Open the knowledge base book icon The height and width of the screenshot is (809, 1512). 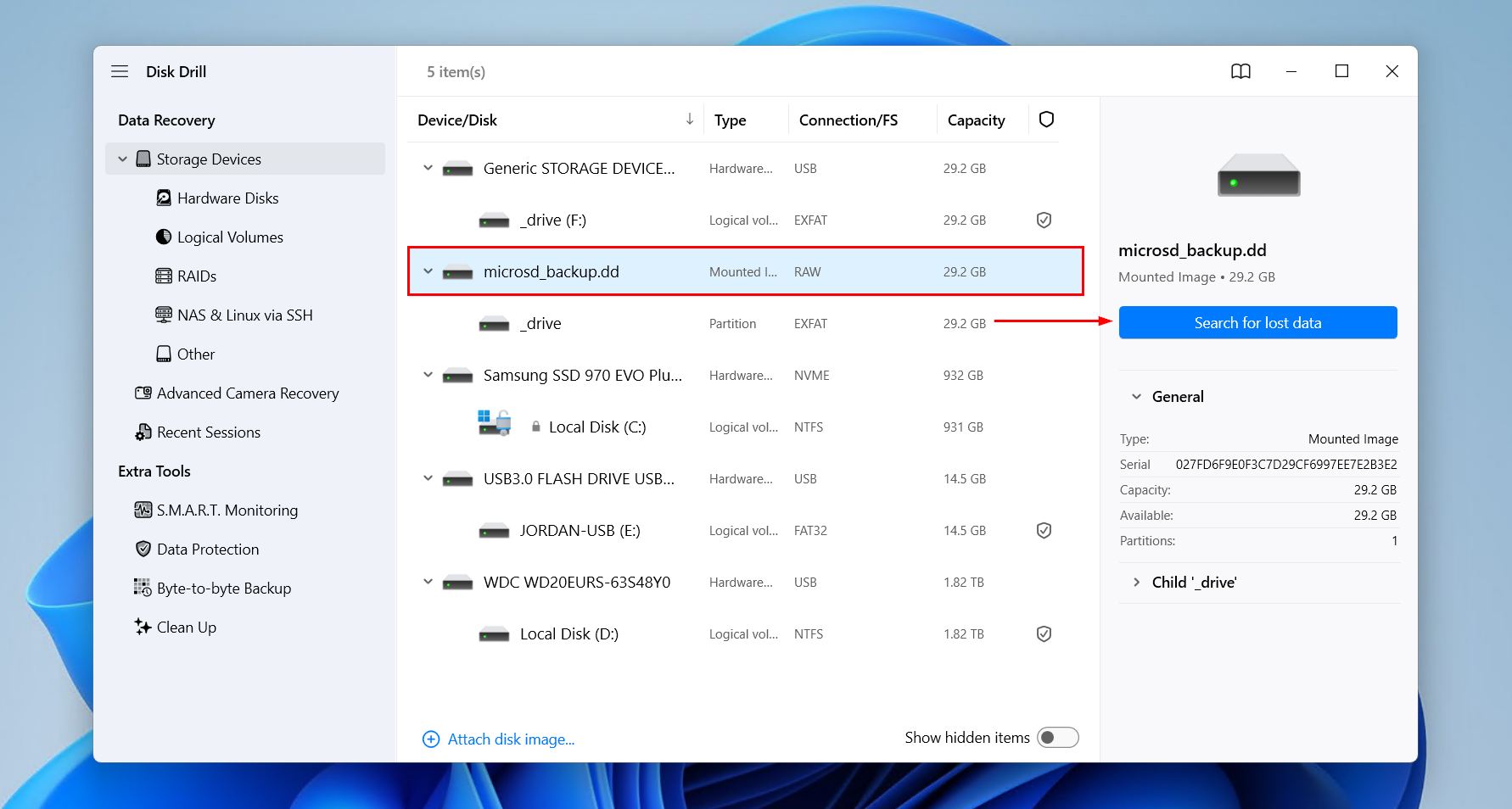pyautogui.click(x=1241, y=71)
